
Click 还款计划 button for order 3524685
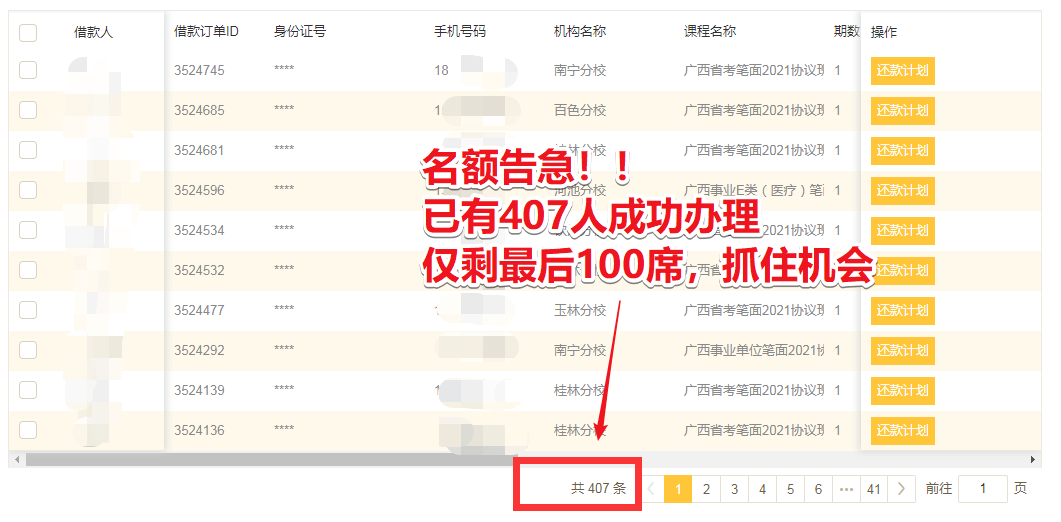click(902, 111)
